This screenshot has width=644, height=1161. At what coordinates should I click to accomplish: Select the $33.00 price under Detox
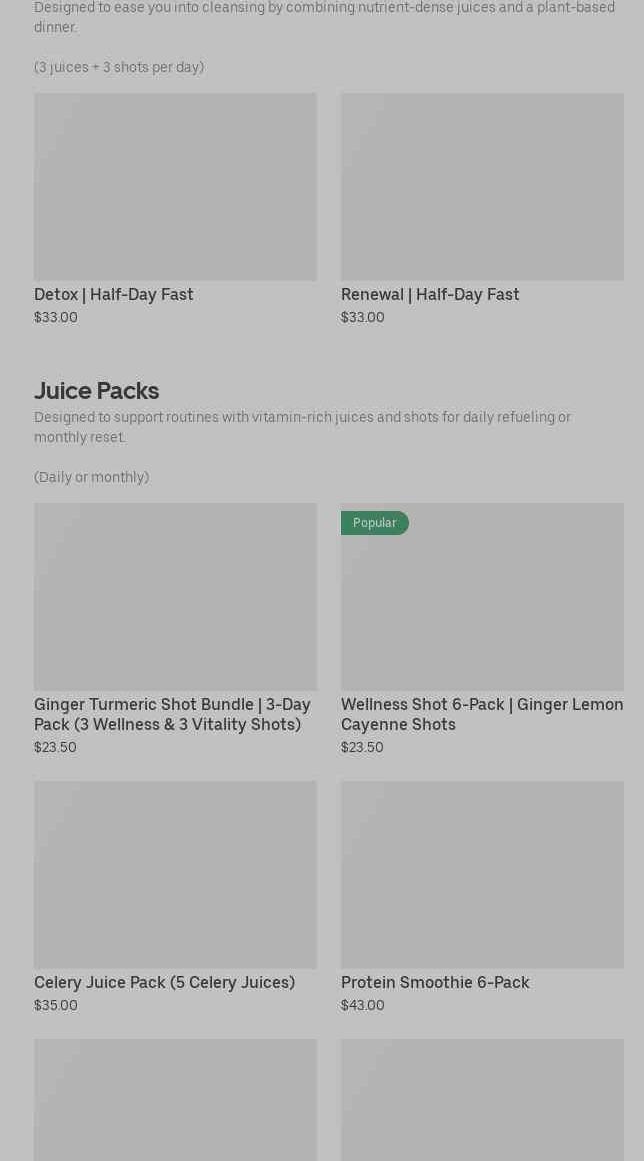point(56,317)
